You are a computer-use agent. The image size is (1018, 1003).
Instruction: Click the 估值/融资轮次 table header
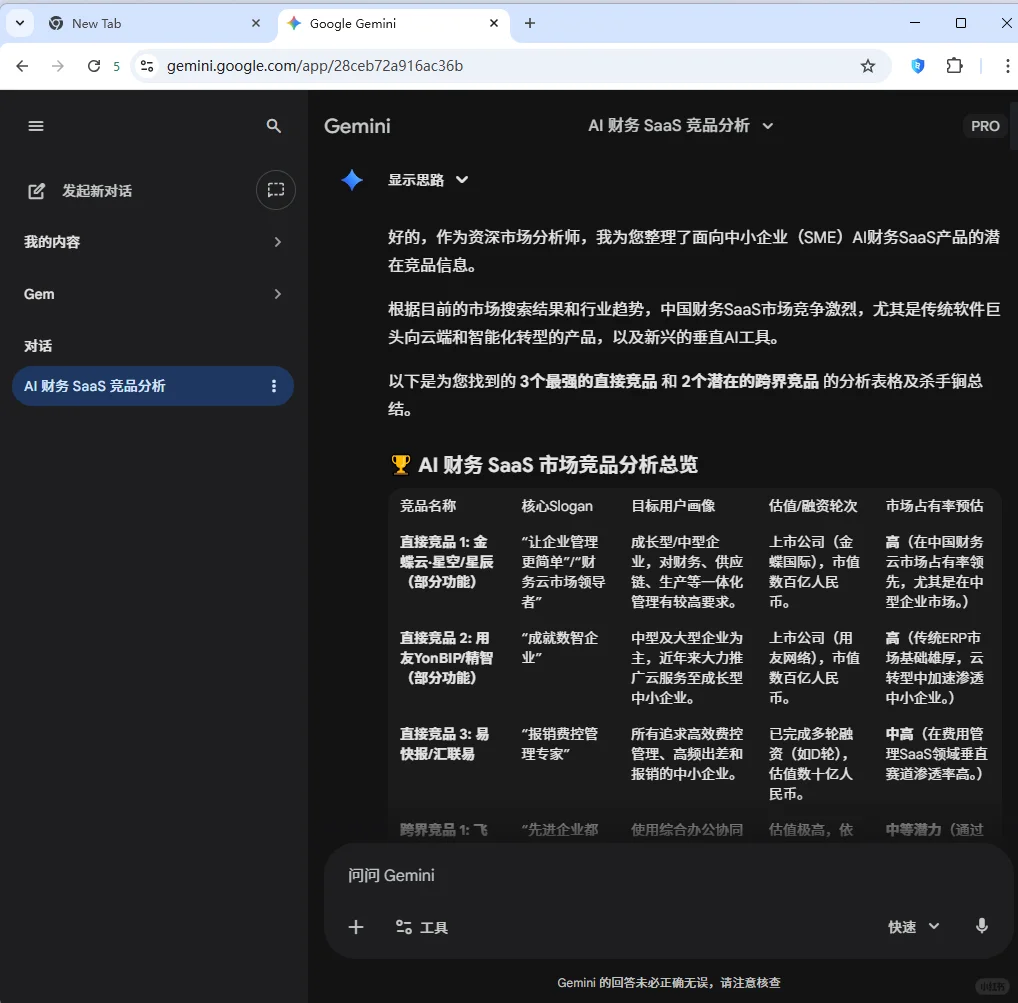(x=813, y=506)
